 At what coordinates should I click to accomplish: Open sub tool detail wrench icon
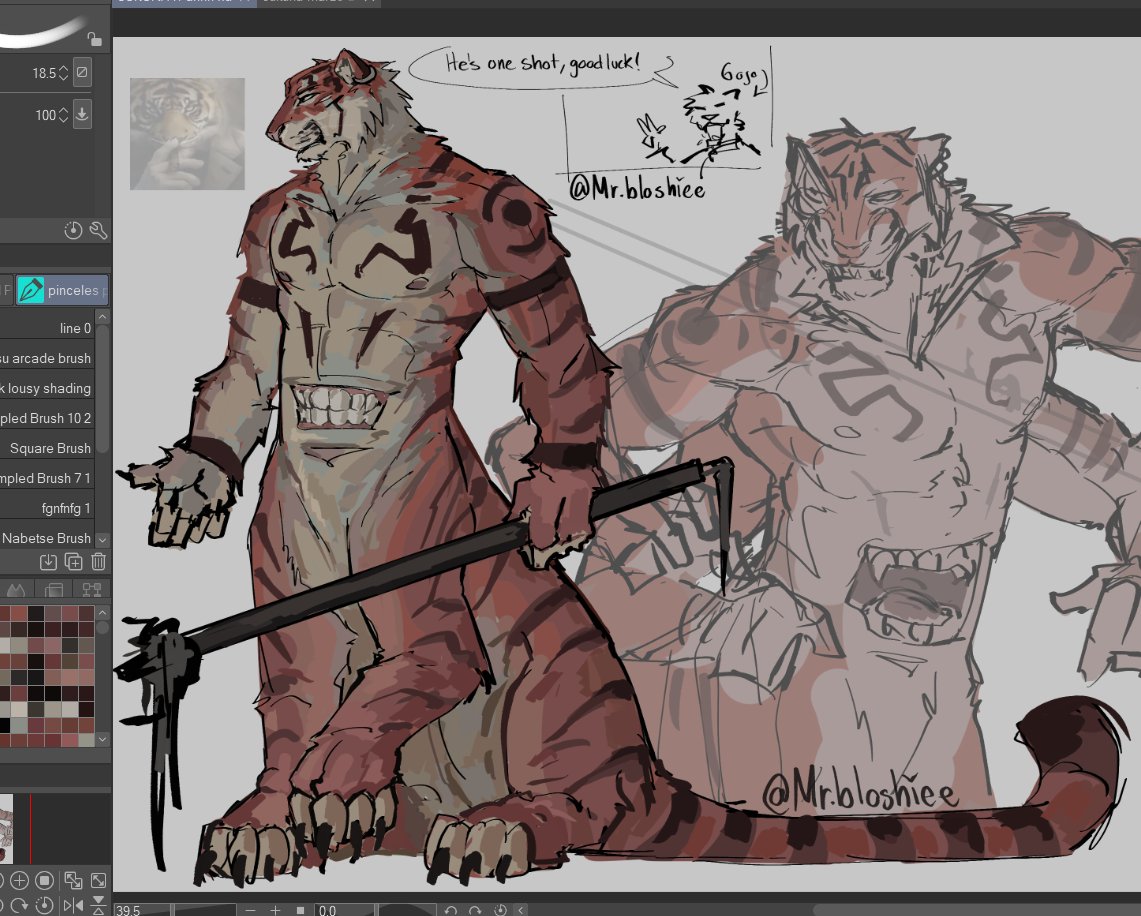point(98,231)
